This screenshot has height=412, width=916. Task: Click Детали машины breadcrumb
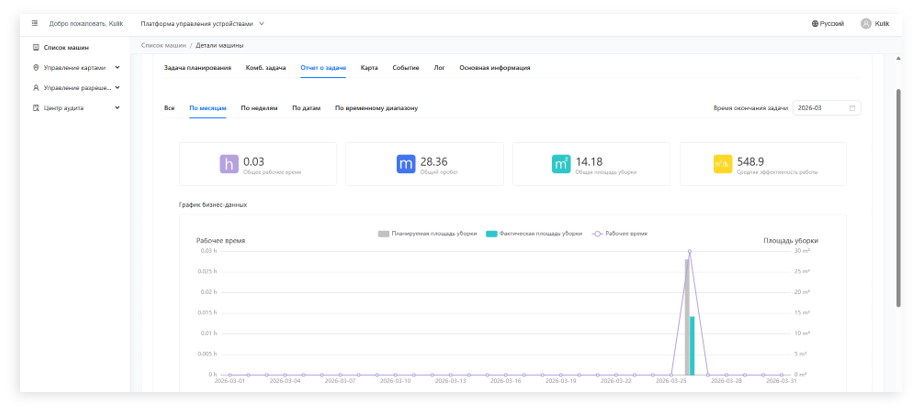coord(220,45)
